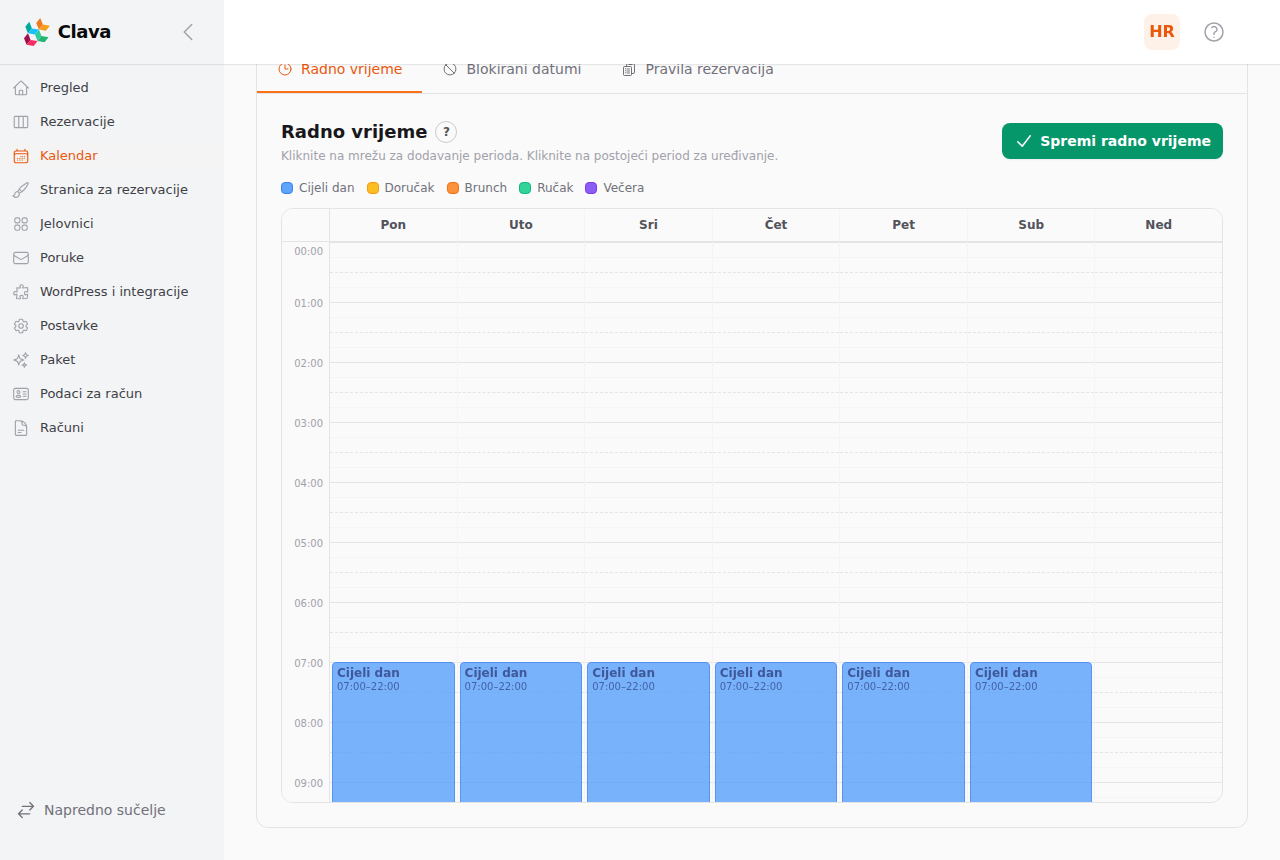Click the Pregled home icon

(21, 88)
